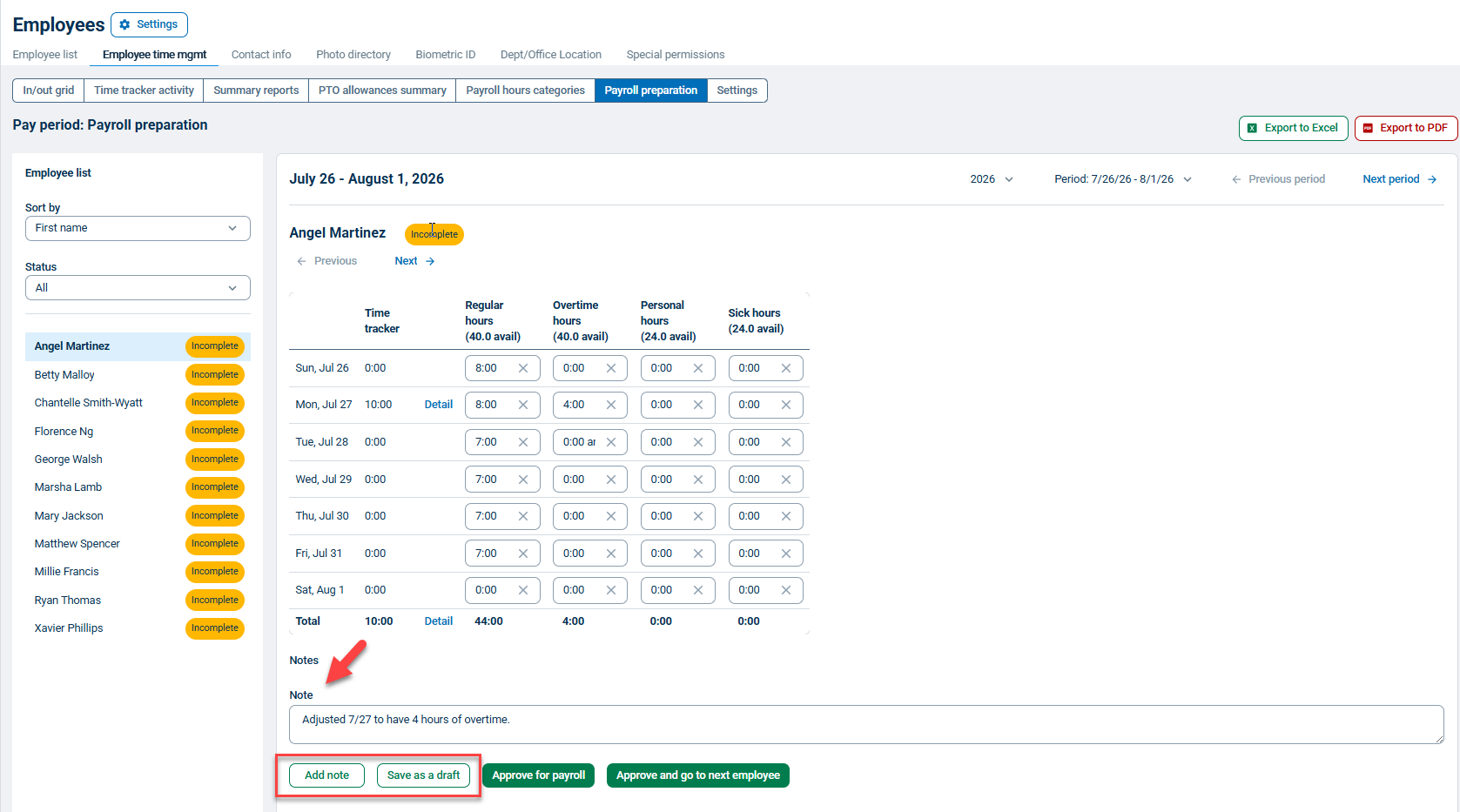Select Ryan Thomas in employee list
Image resolution: width=1460 pixels, height=812 pixels.
[x=138, y=601]
